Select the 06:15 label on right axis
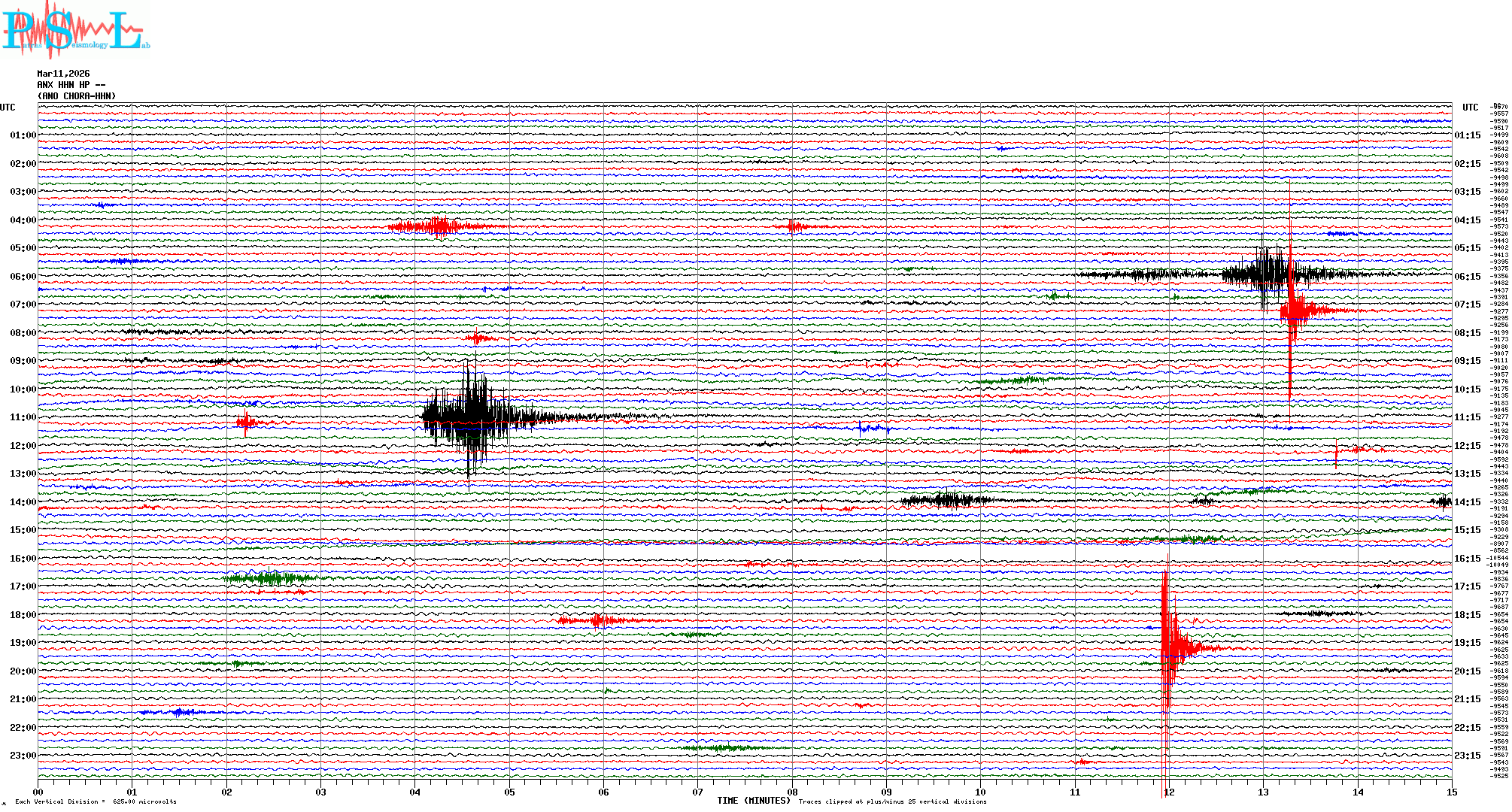This screenshot has width=1512, height=812. pyautogui.click(x=1467, y=277)
